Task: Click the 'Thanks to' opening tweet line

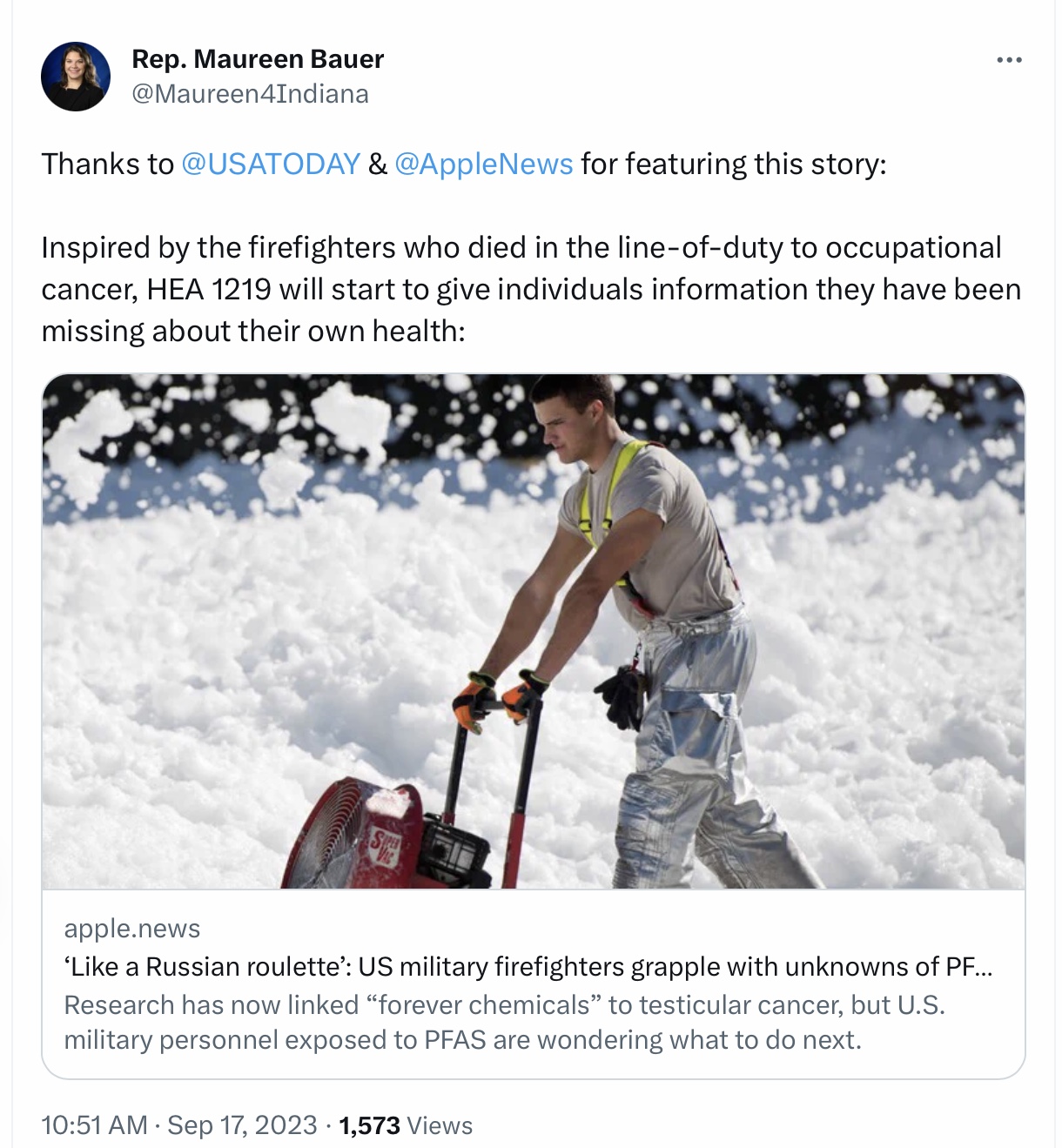Action: pyautogui.click(x=464, y=164)
